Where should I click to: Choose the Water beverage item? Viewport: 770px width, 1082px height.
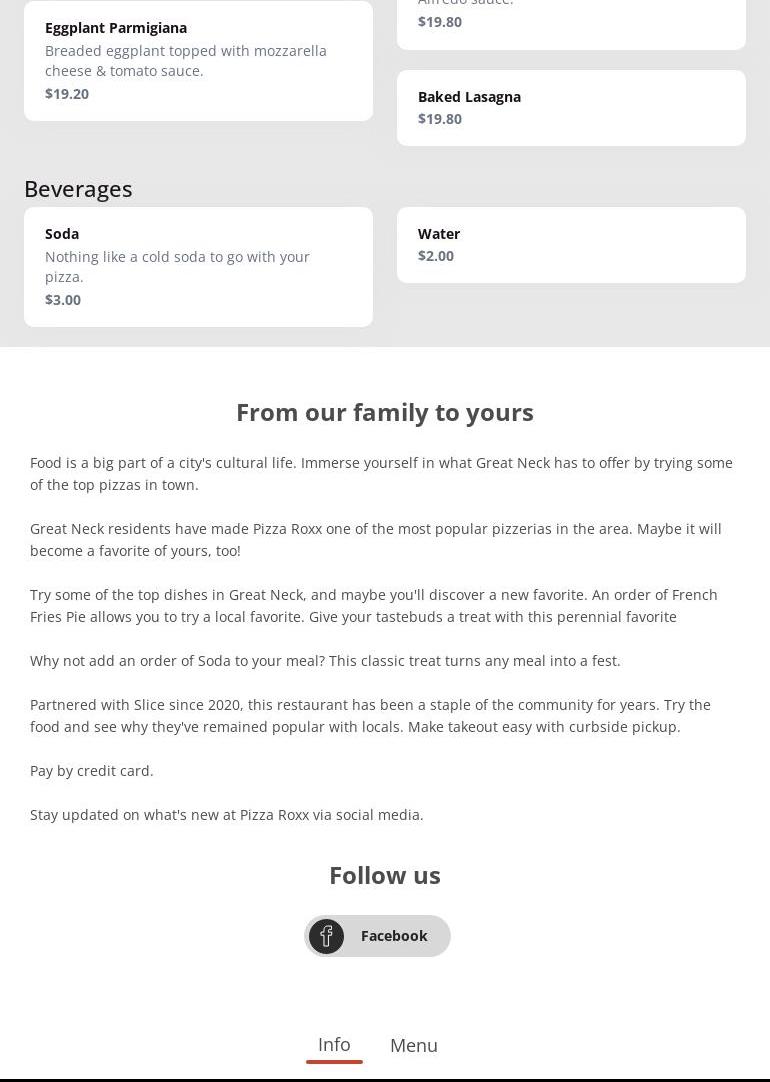coord(439,234)
